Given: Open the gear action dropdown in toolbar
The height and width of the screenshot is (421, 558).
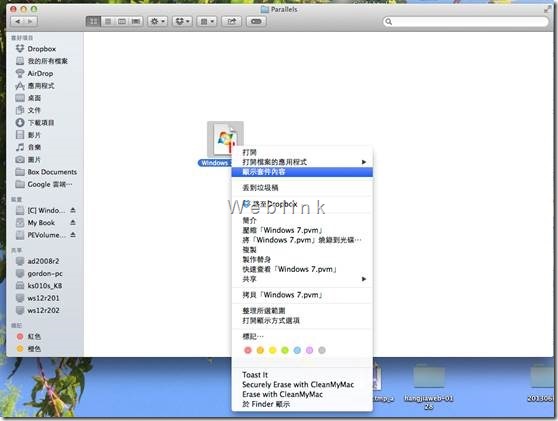Looking at the screenshot, I should (x=158, y=22).
